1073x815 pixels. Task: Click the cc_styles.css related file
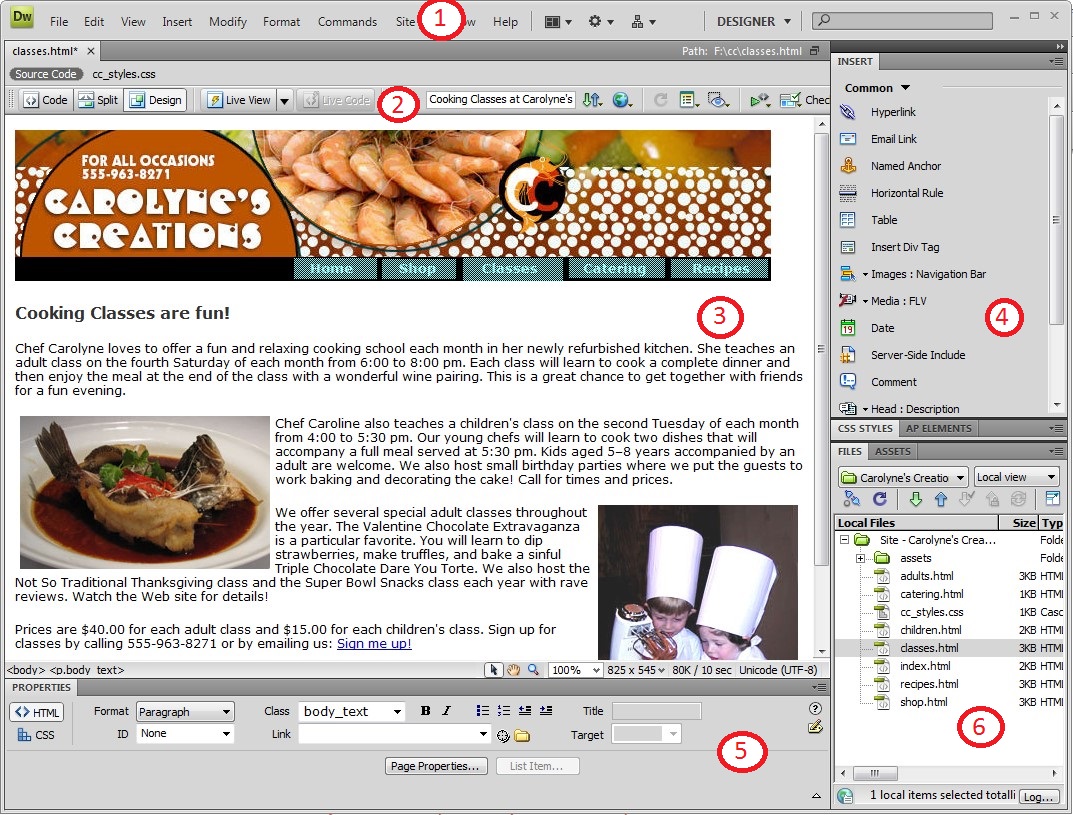124,74
